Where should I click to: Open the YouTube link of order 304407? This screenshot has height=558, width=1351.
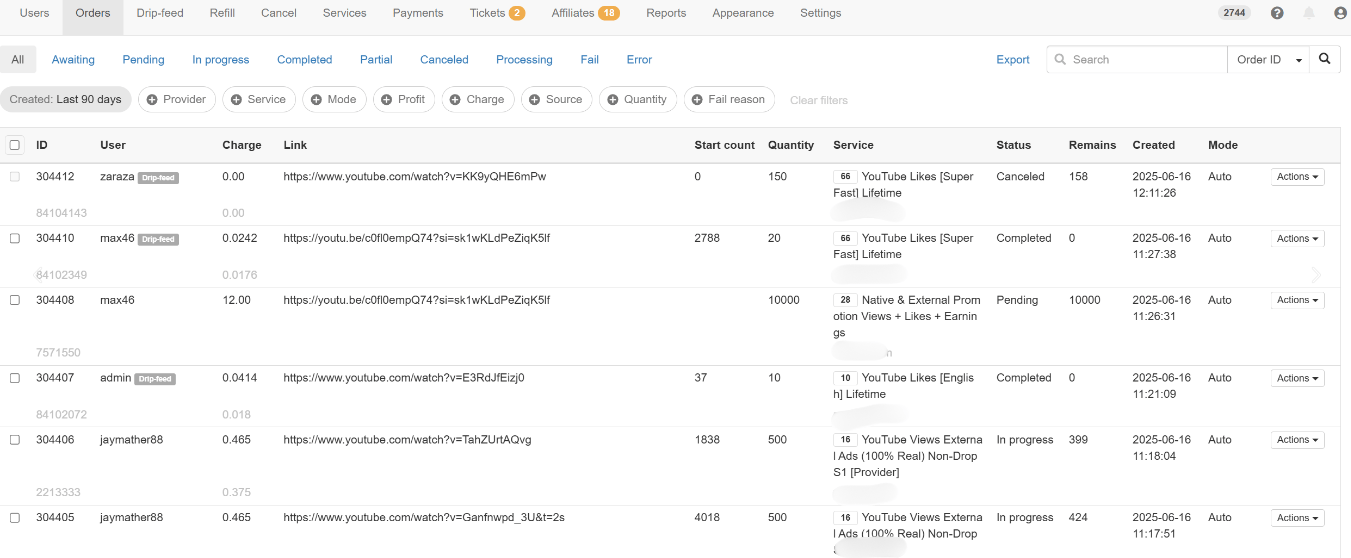[x=403, y=378]
